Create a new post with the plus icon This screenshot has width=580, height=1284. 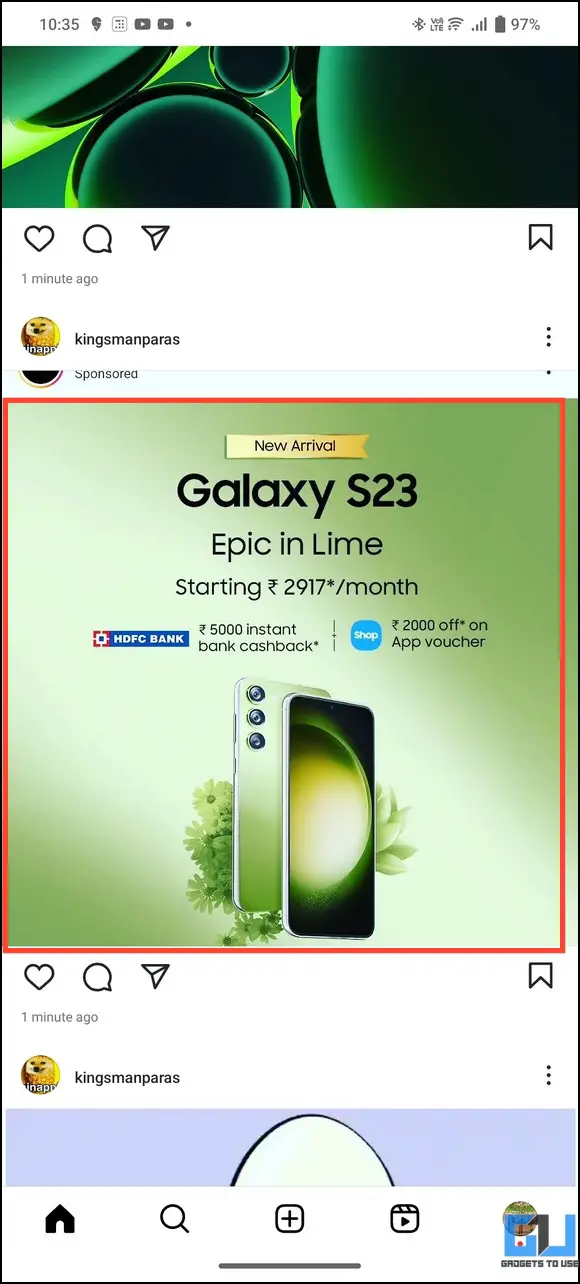pyautogui.click(x=290, y=1218)
